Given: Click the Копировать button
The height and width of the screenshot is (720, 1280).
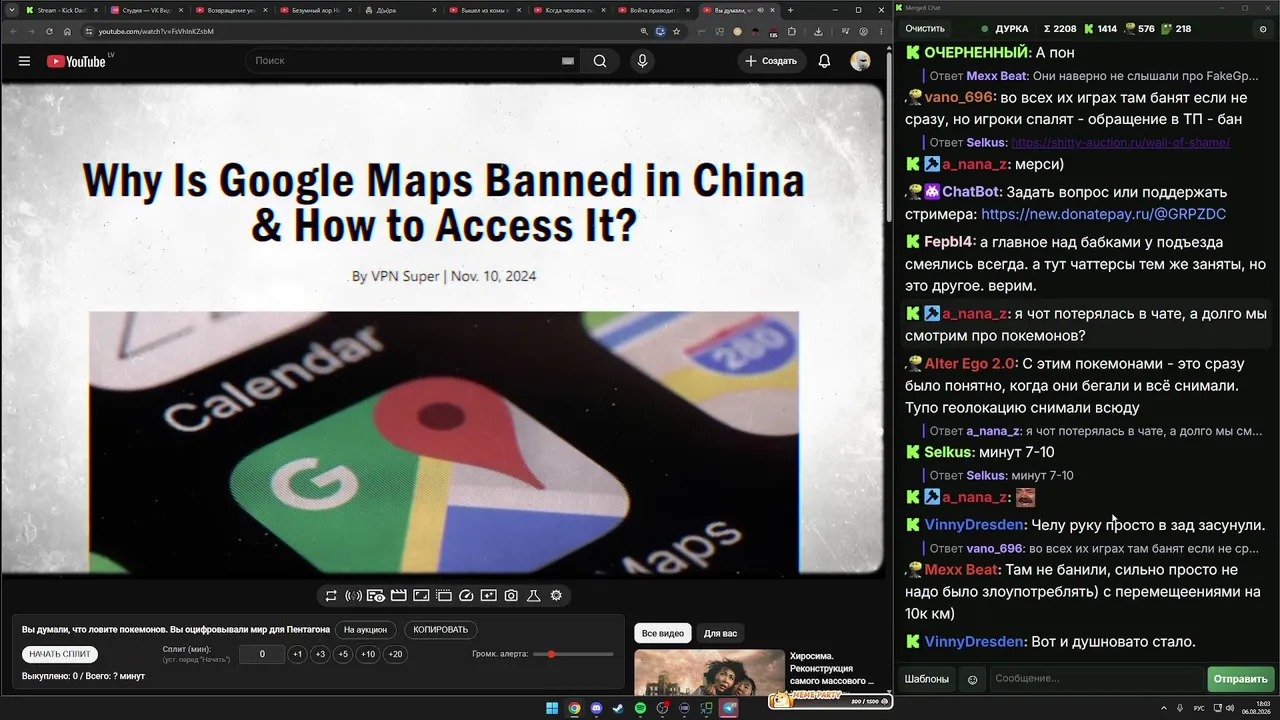Looking at the screenshot, I should [441, 630].
